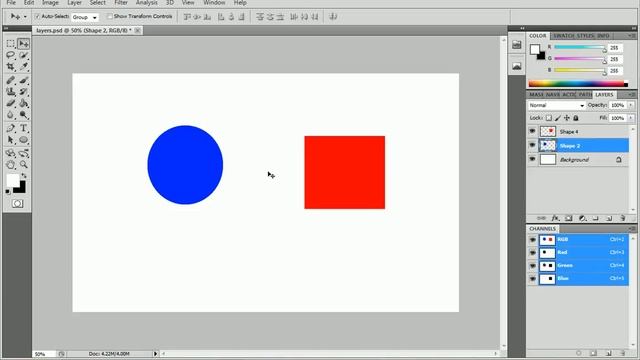Screen dimensions: 640x360
Task: Select the Ellipse shape tool
Action: (23, 140)
